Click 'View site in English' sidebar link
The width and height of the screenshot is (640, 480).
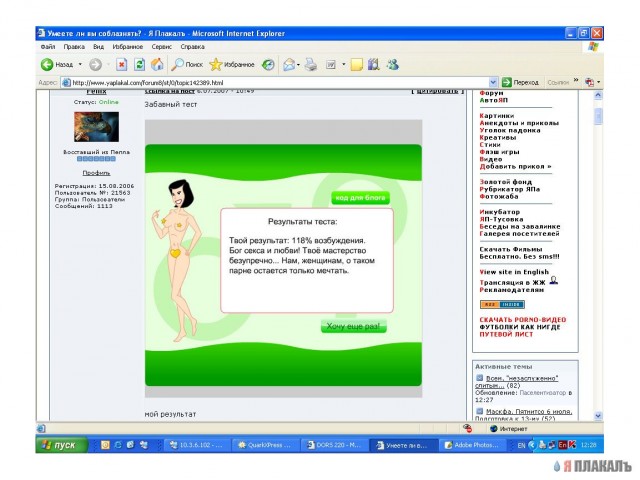pos(514,271)
